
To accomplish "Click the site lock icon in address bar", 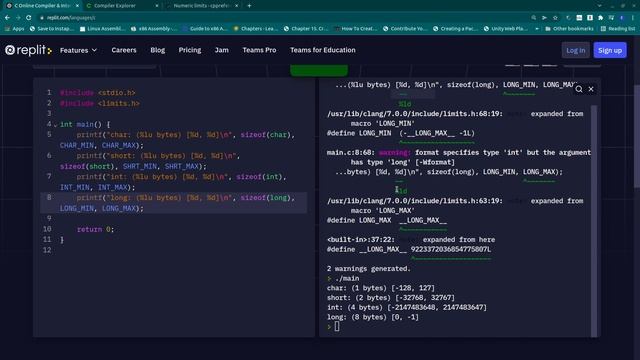I will click(x=42, y=18).
